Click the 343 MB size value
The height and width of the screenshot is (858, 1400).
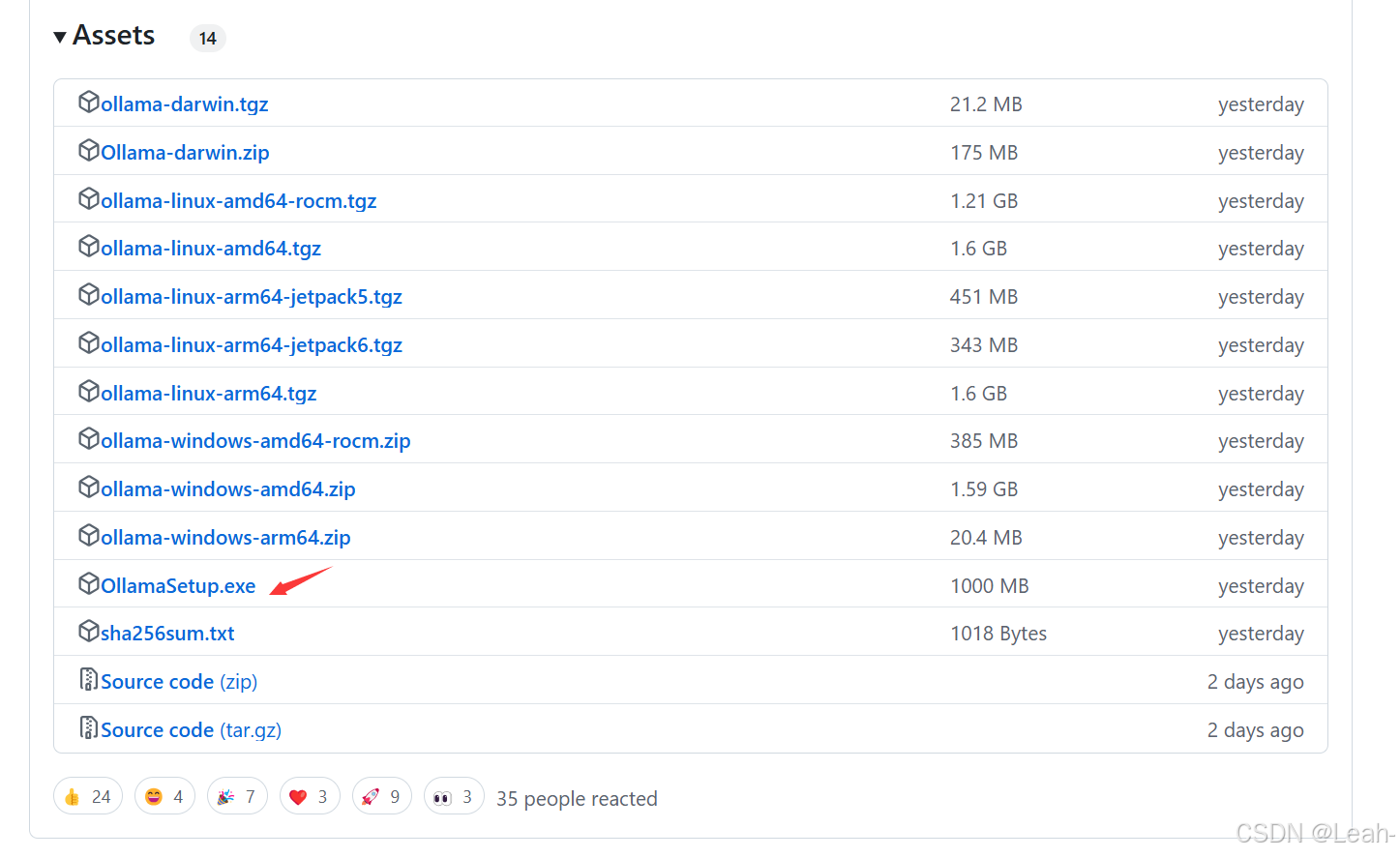click(984, 345)
